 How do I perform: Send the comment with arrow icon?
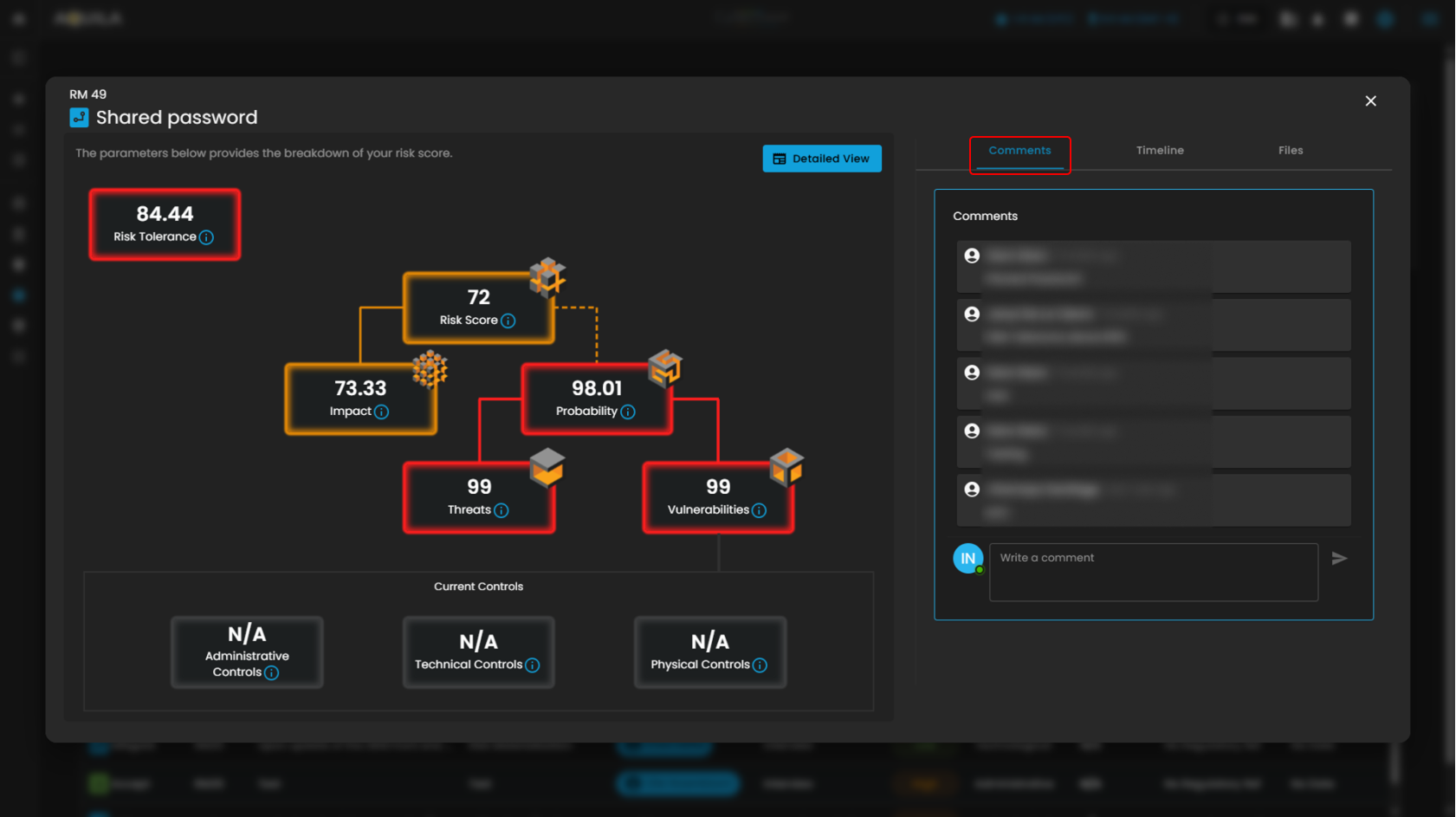[x=1339, y=559]
